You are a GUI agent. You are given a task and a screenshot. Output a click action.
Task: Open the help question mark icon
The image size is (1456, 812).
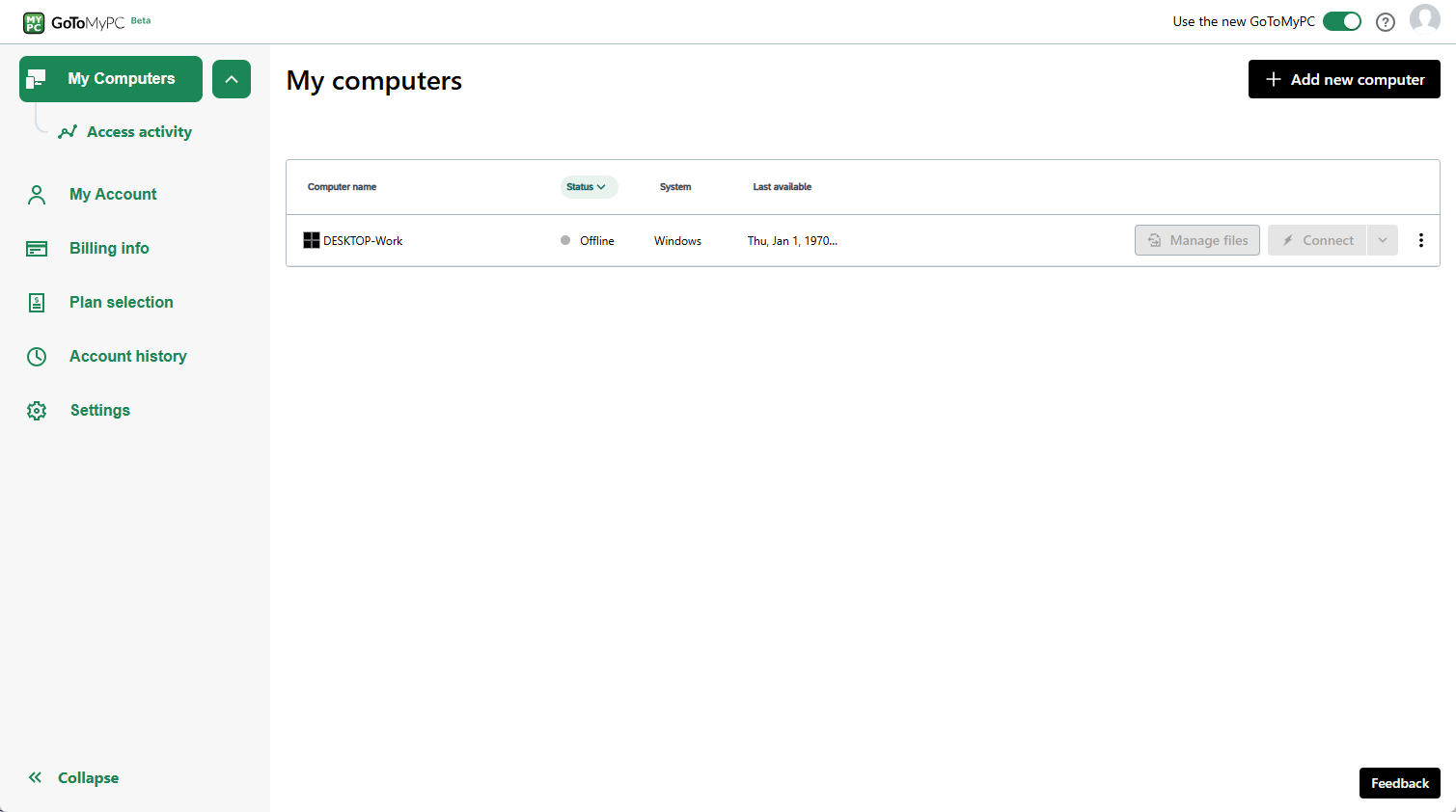(x=1386, y=22)
